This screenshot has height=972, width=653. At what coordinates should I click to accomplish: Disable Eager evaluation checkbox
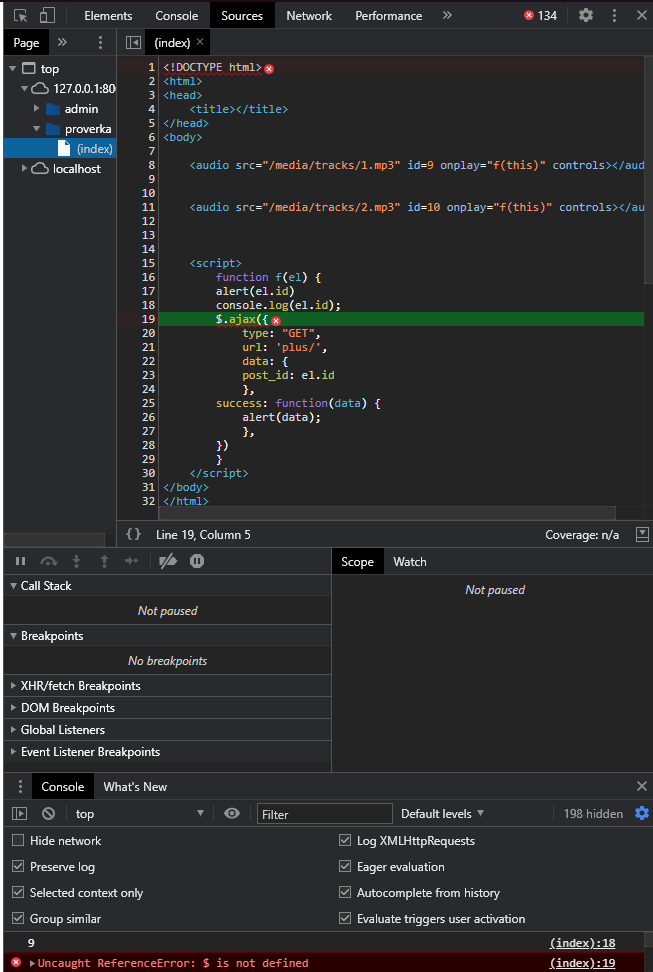coord(345,867)
